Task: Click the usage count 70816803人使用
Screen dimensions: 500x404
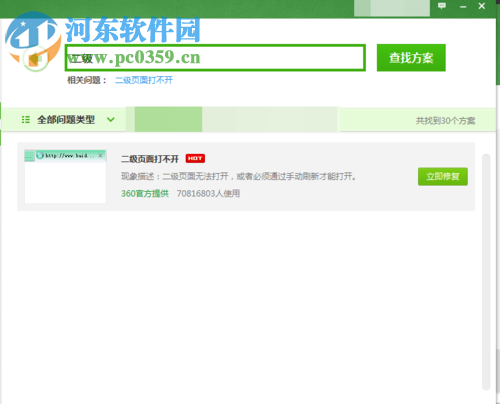Action: pos(208,194)
